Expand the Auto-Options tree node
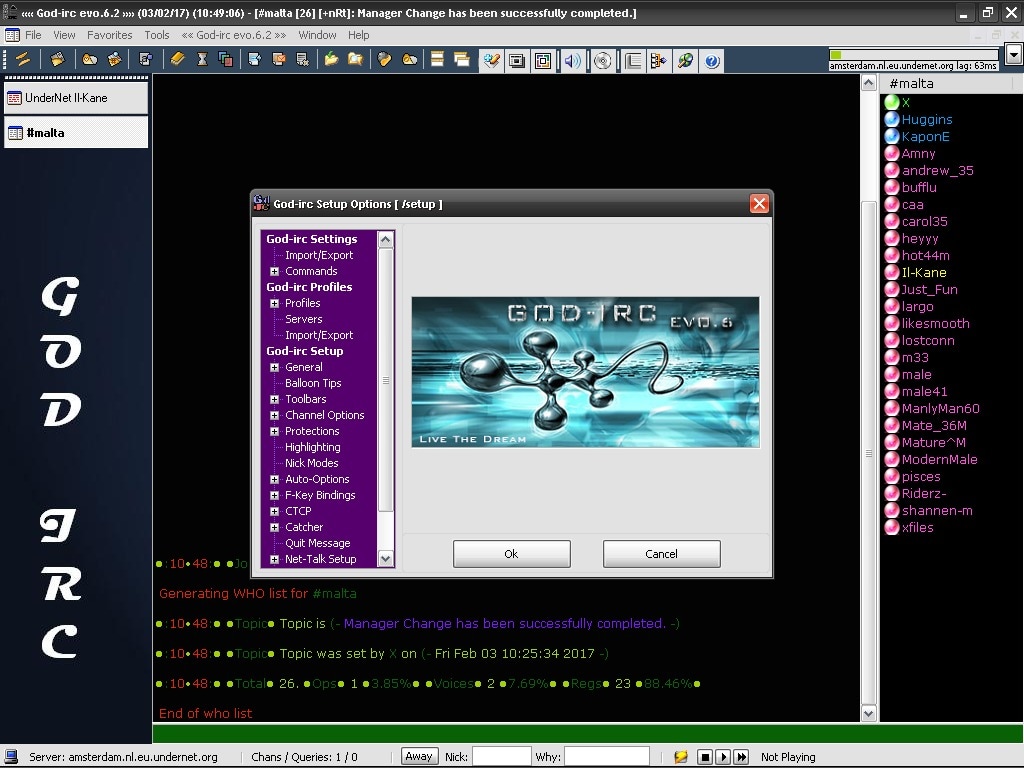Viewport: 1024px width, 768px height. pyautogui.click(x=274, y=479)
